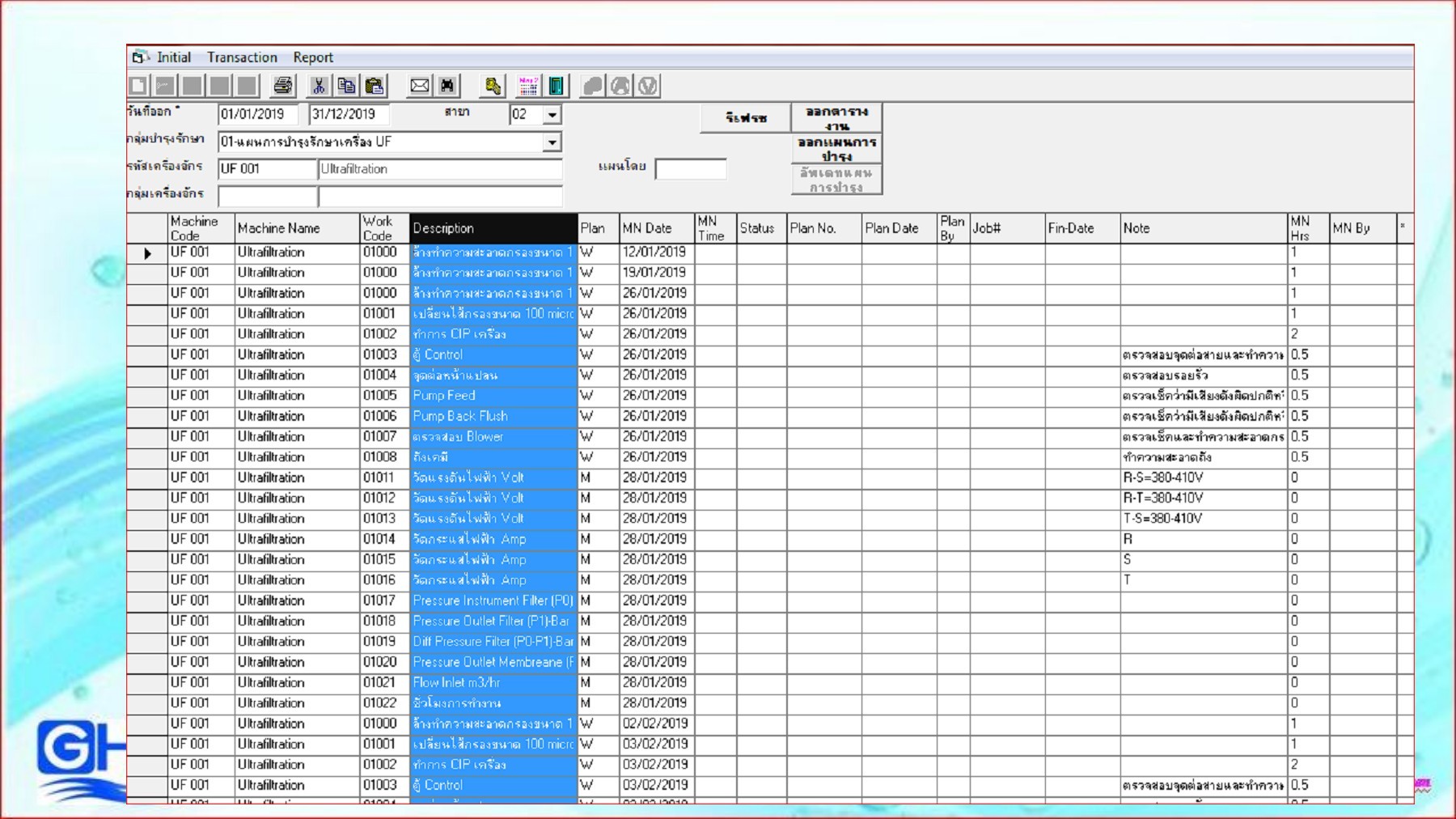Image resolution: width=1456 pixels, height=819 pixels.
Task: Click the Copy icon in the toolbar
Action: pos(348,86)
